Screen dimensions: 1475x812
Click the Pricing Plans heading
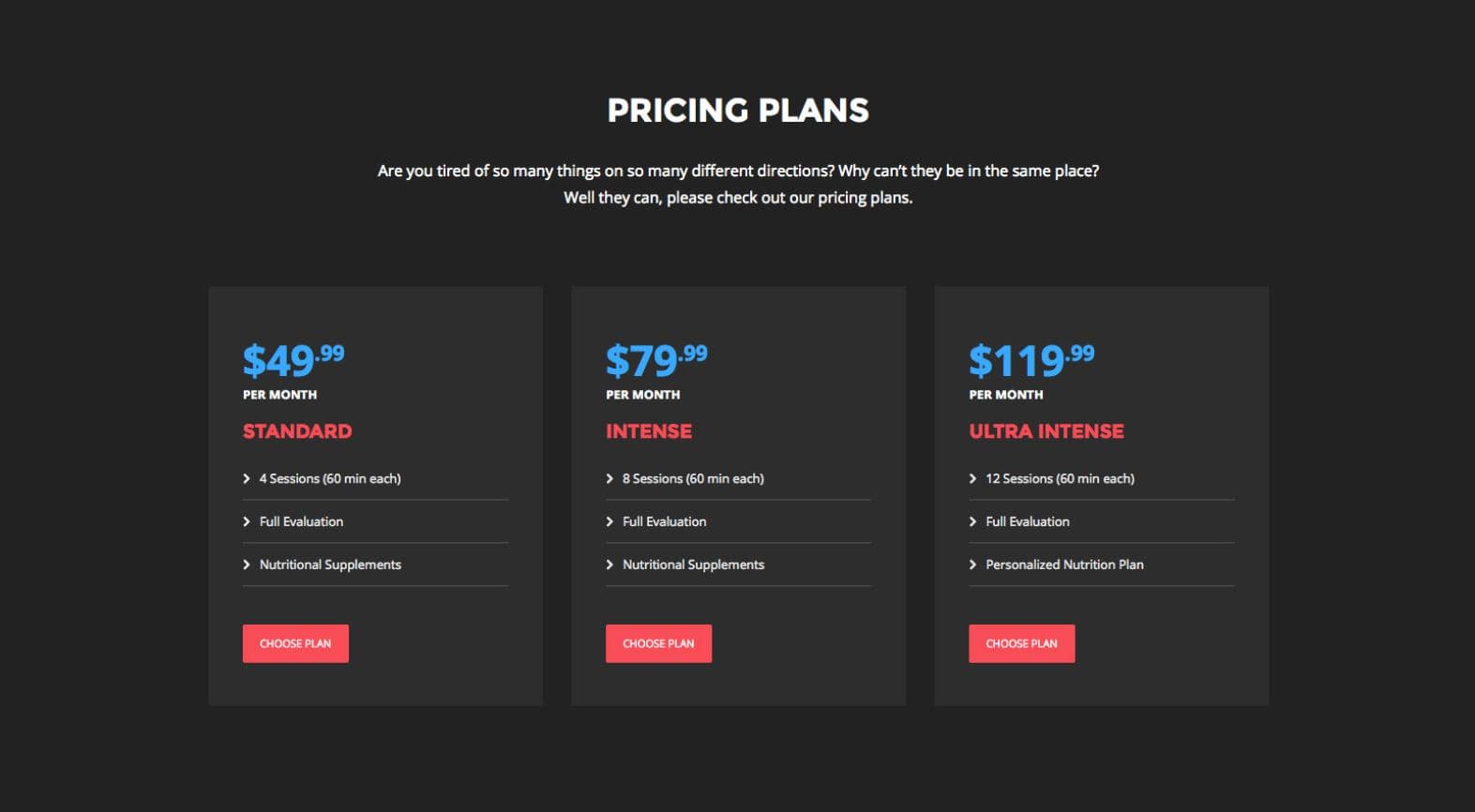738,111
